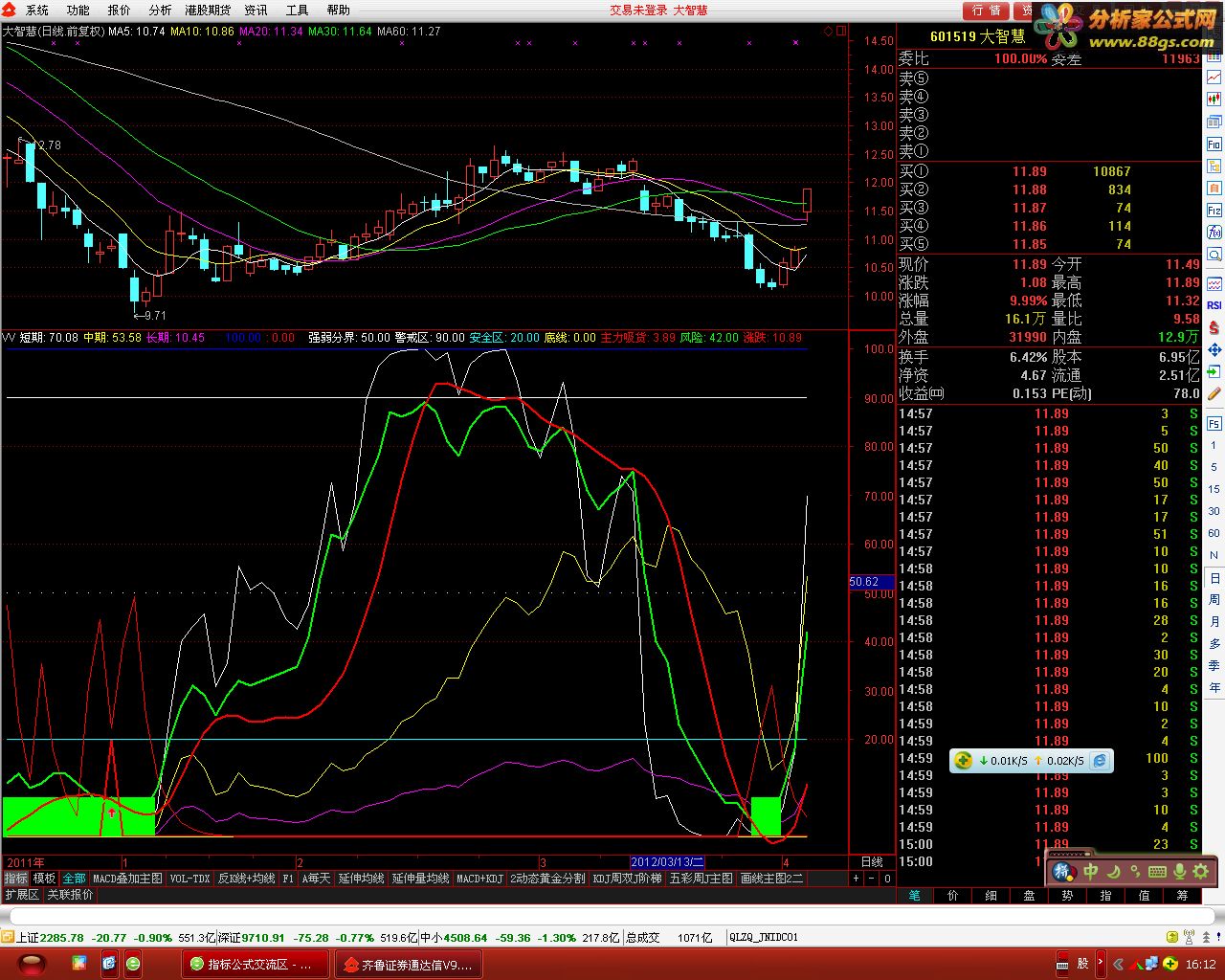Click the green arrow export icon
This screenshot has width=1225, height=980.
1214,371
